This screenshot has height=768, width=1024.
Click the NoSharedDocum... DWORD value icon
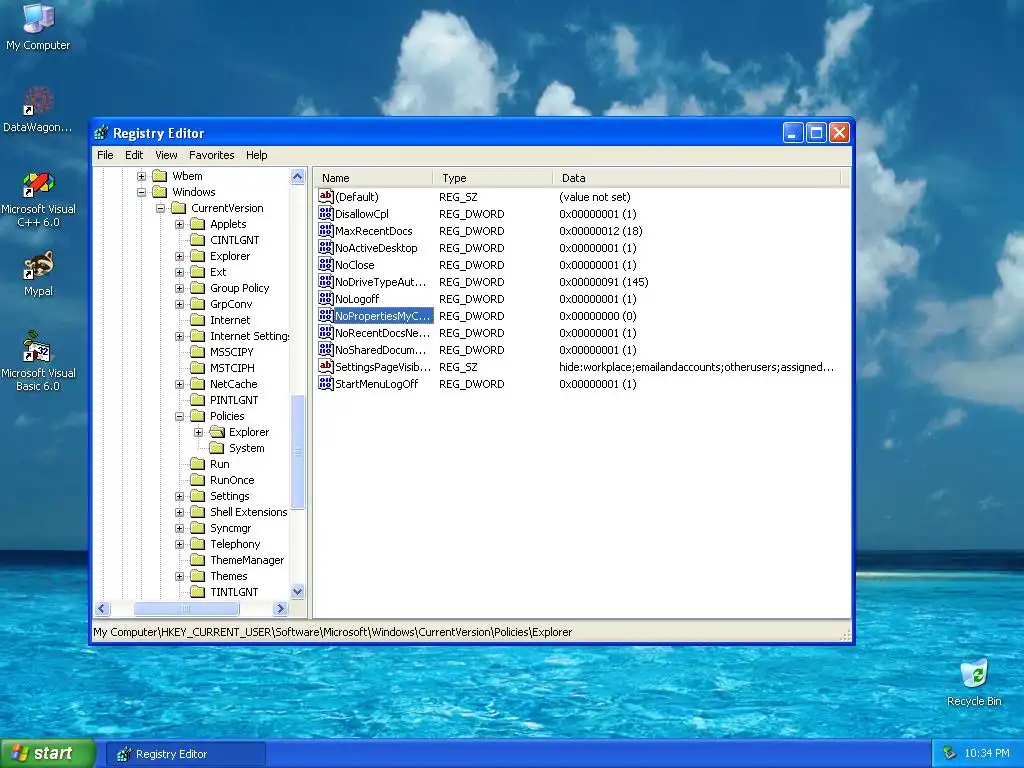pos(326,349)
